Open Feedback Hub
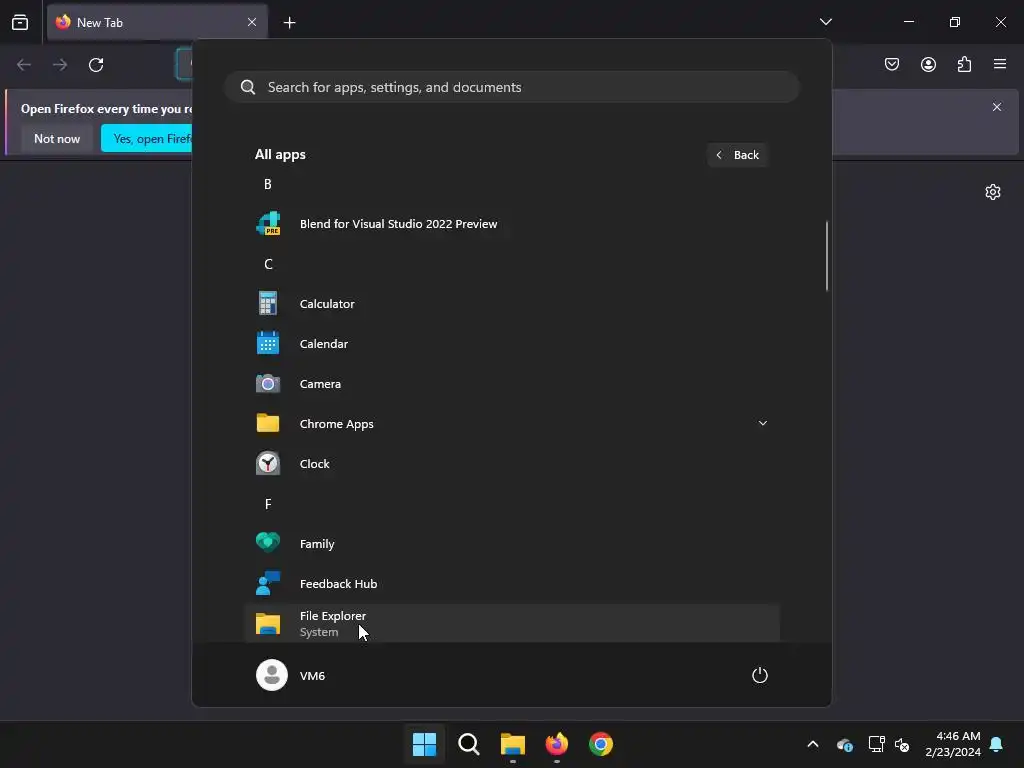The image size is (1024, 768). pos(512,584)
